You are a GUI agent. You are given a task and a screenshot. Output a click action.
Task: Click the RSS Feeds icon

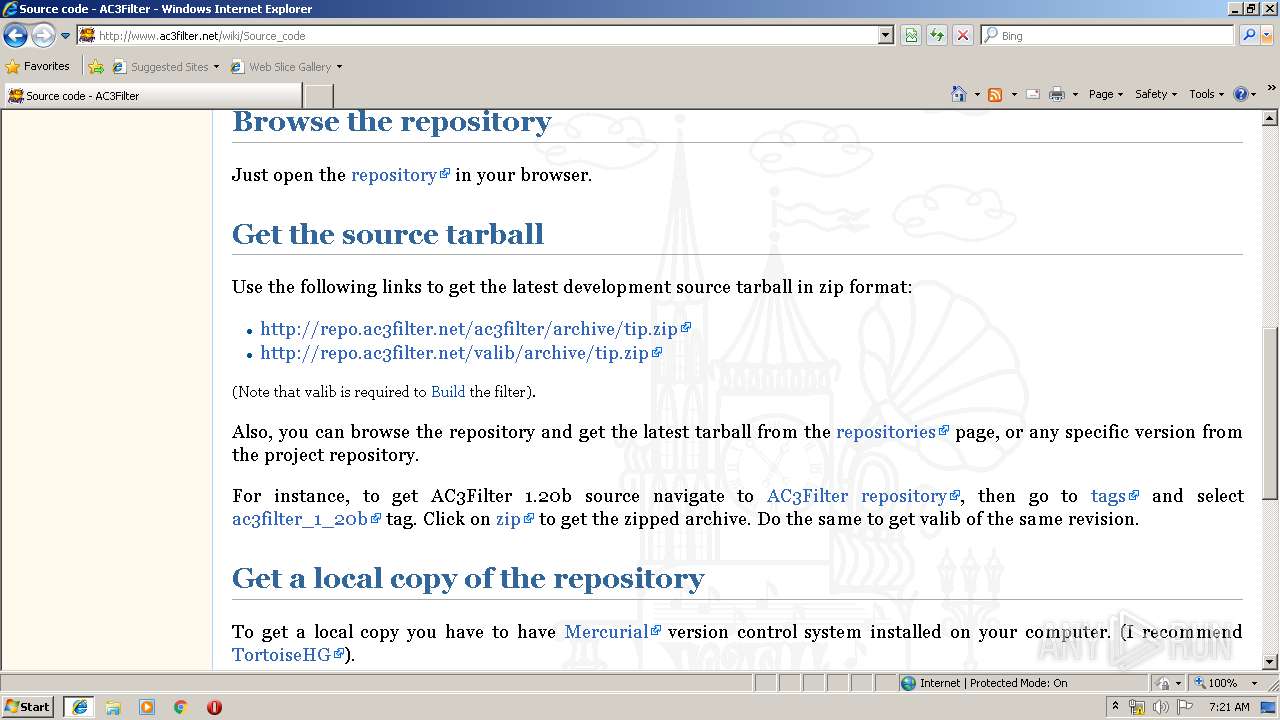pos(995,94)
